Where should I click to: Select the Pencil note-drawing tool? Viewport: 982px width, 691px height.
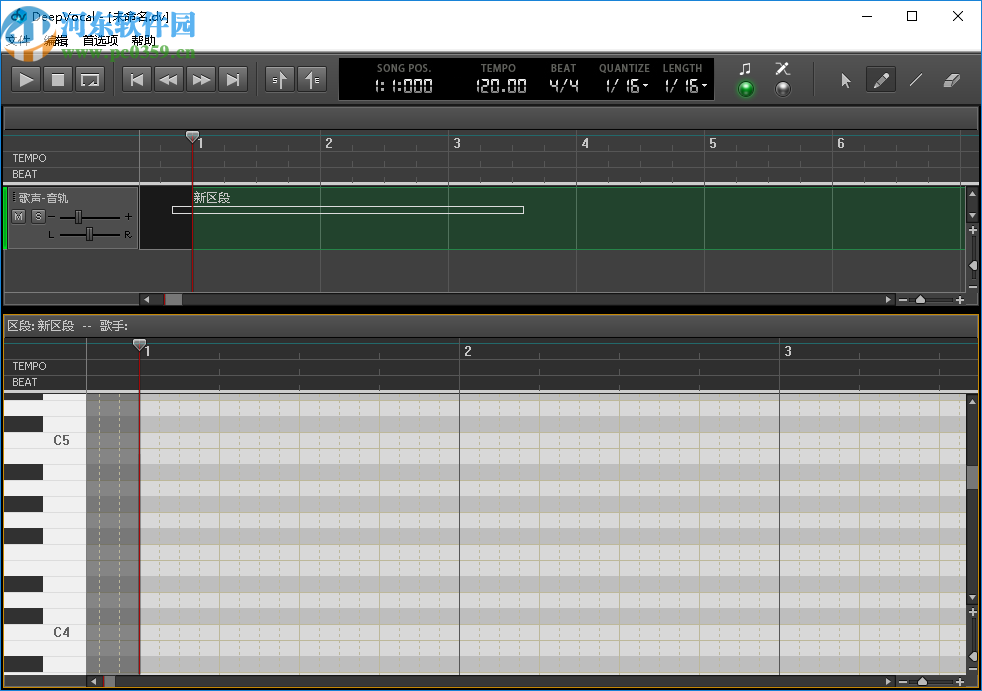click(881, 79)
